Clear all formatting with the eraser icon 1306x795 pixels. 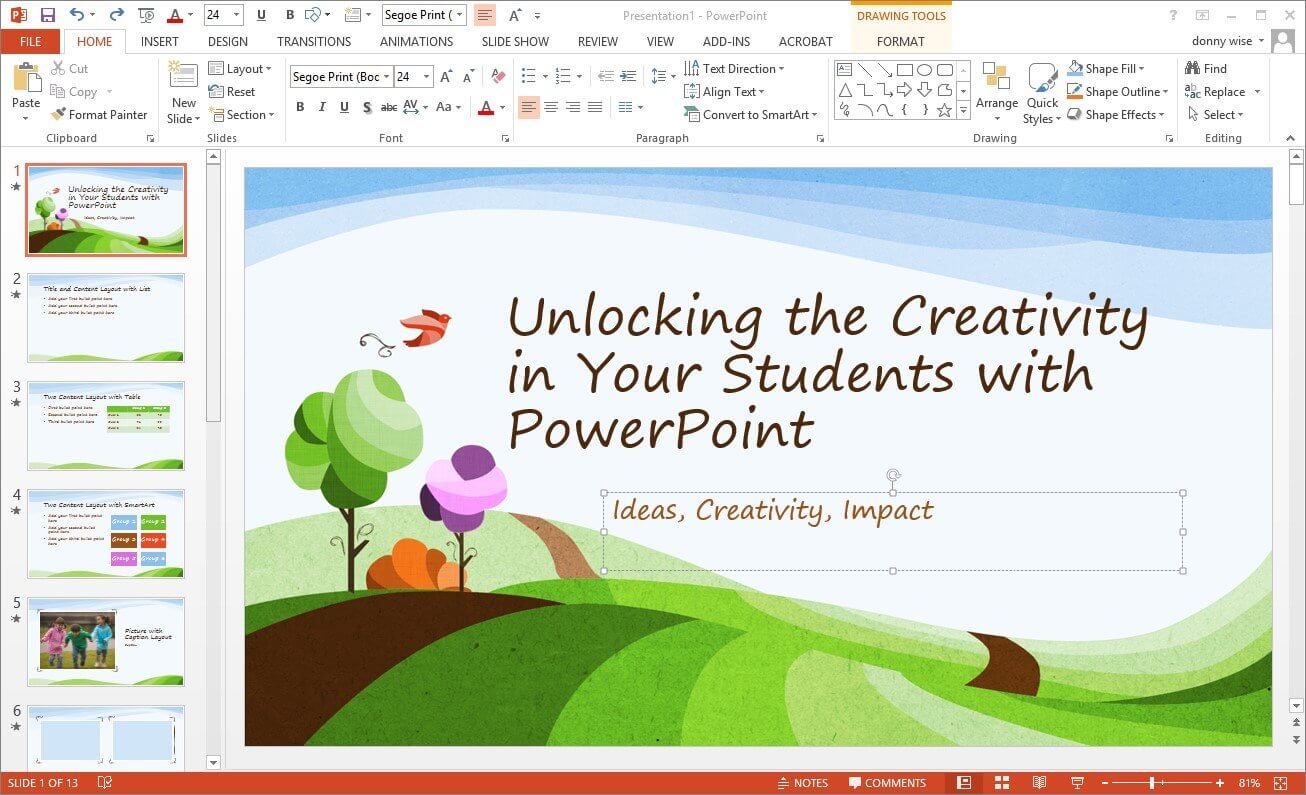click(x=498, y=77)
